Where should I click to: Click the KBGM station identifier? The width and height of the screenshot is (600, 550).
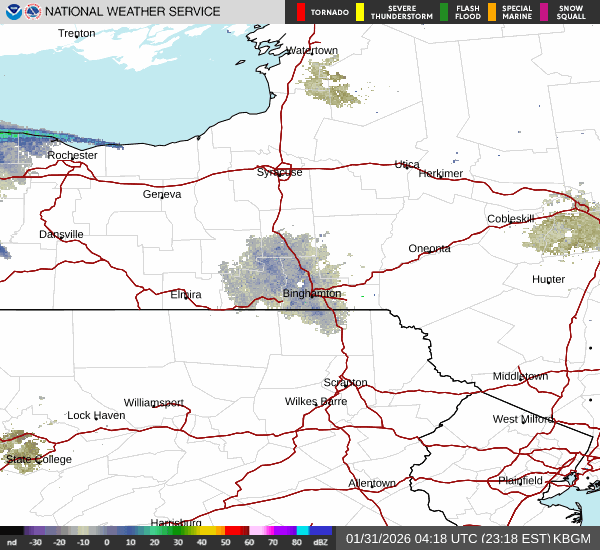point(573,538)
